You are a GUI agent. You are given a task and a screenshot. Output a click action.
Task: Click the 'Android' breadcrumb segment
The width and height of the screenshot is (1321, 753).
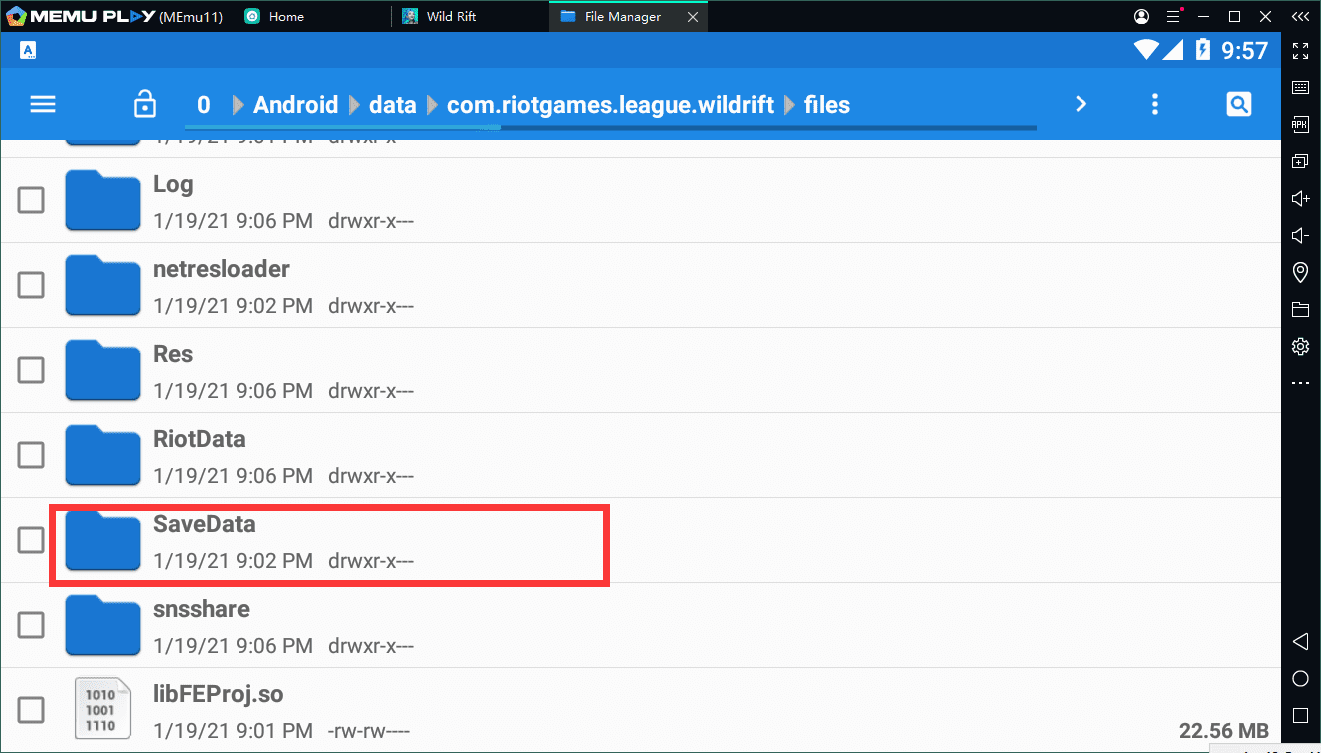point(295,105)
